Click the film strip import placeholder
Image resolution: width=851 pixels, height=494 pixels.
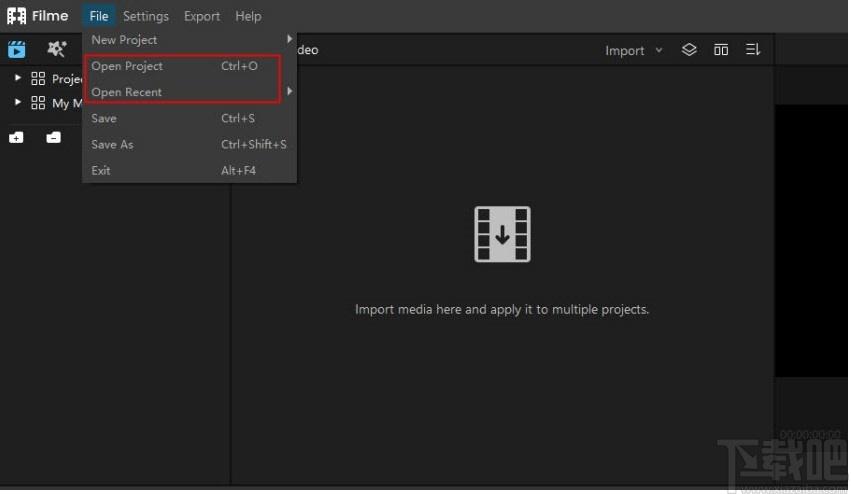[x=502, y=234]
